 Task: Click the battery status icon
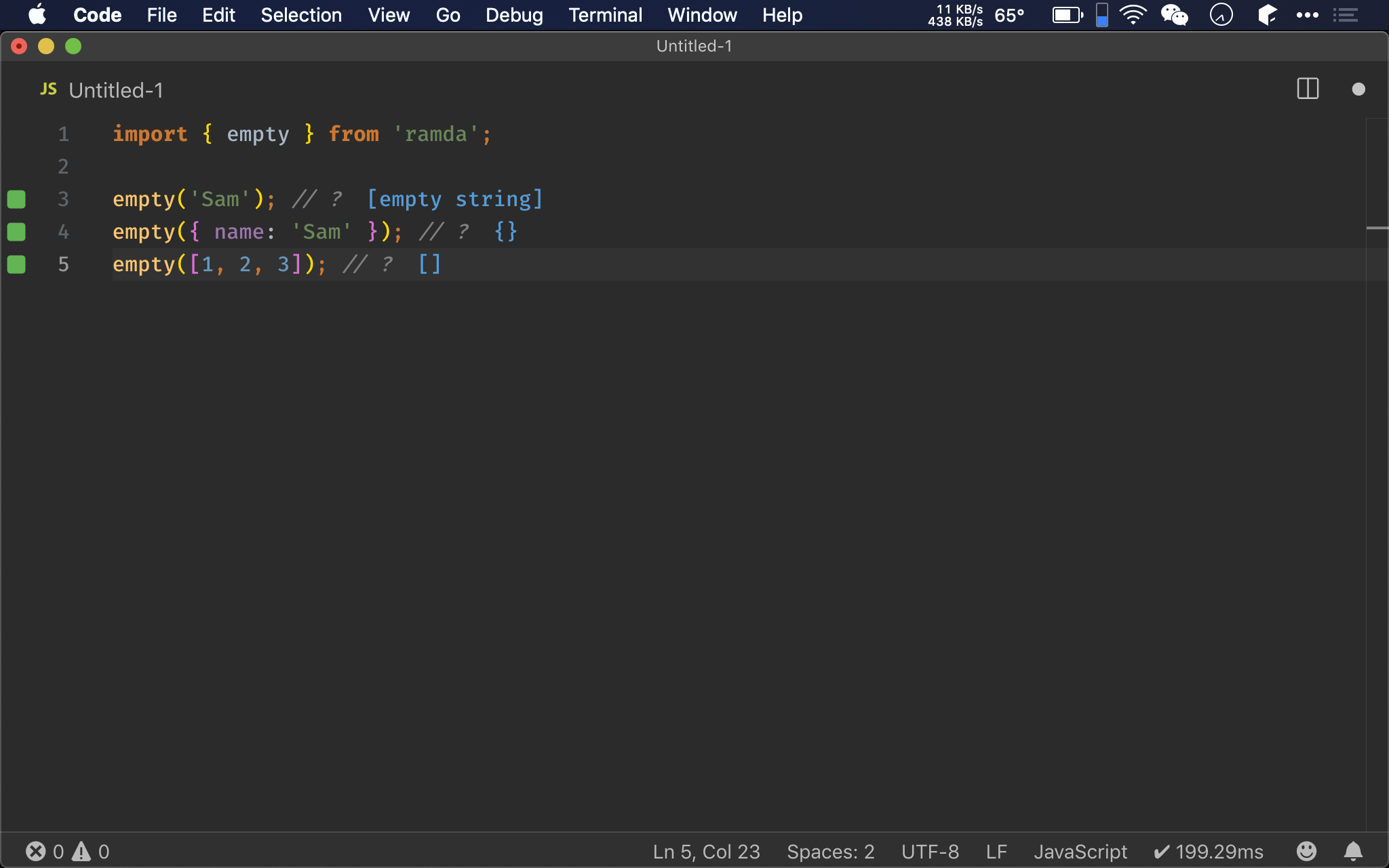pos(1068,15)
